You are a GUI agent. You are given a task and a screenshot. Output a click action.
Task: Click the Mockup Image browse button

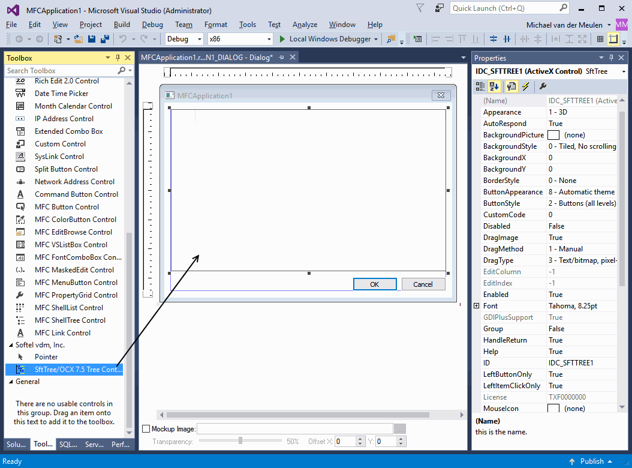pos(399,429)
